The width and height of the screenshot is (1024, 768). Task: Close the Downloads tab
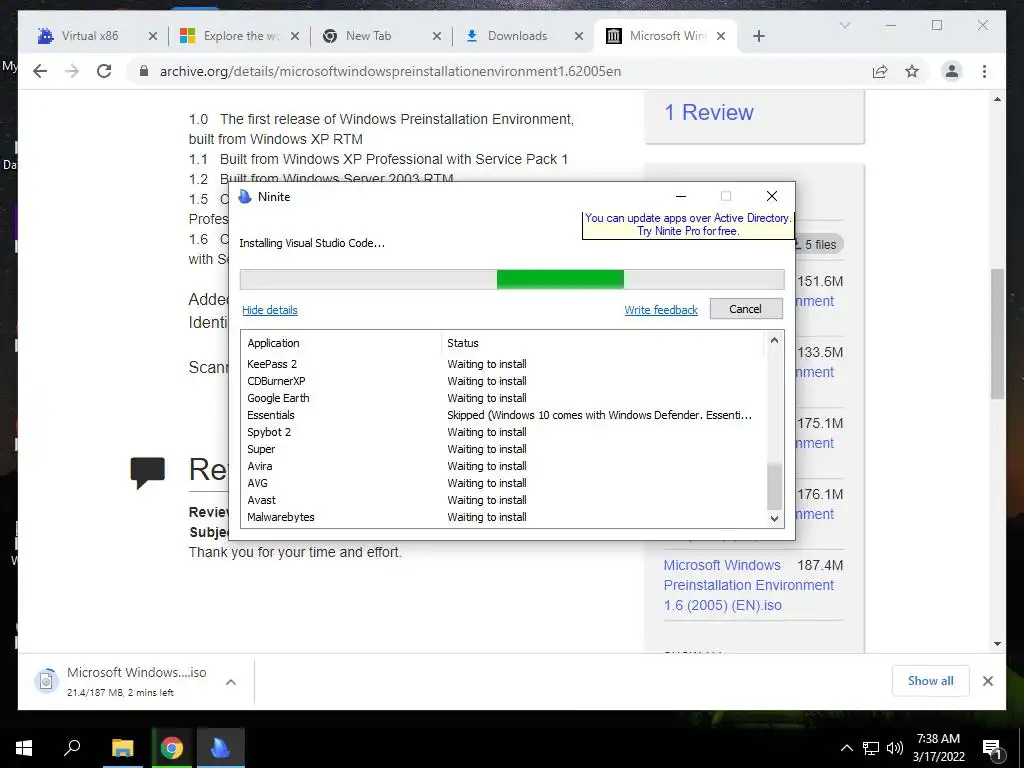[579, 36]
